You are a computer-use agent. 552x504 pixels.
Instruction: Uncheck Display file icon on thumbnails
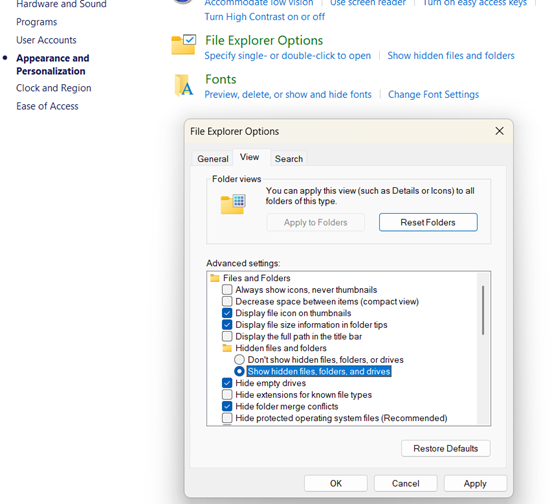[227, 313]
